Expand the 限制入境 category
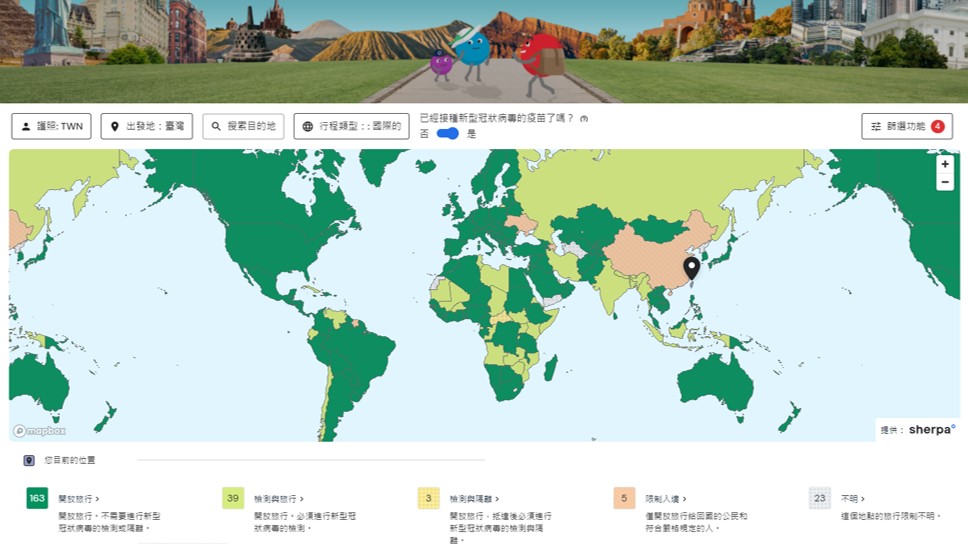 (666, 498)
